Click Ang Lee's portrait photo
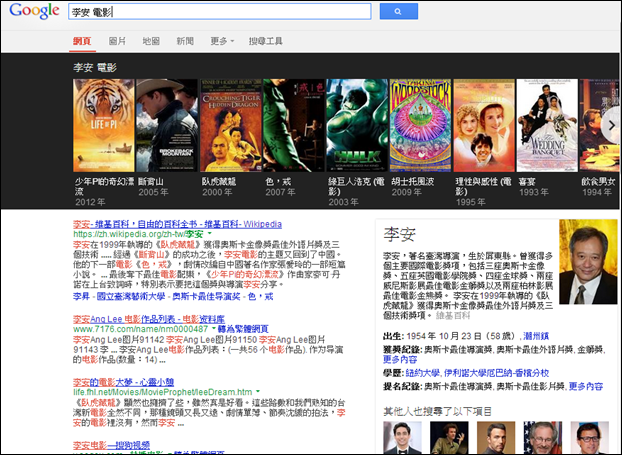This screenshot has height=455, width=622. (x=588, y=262)
